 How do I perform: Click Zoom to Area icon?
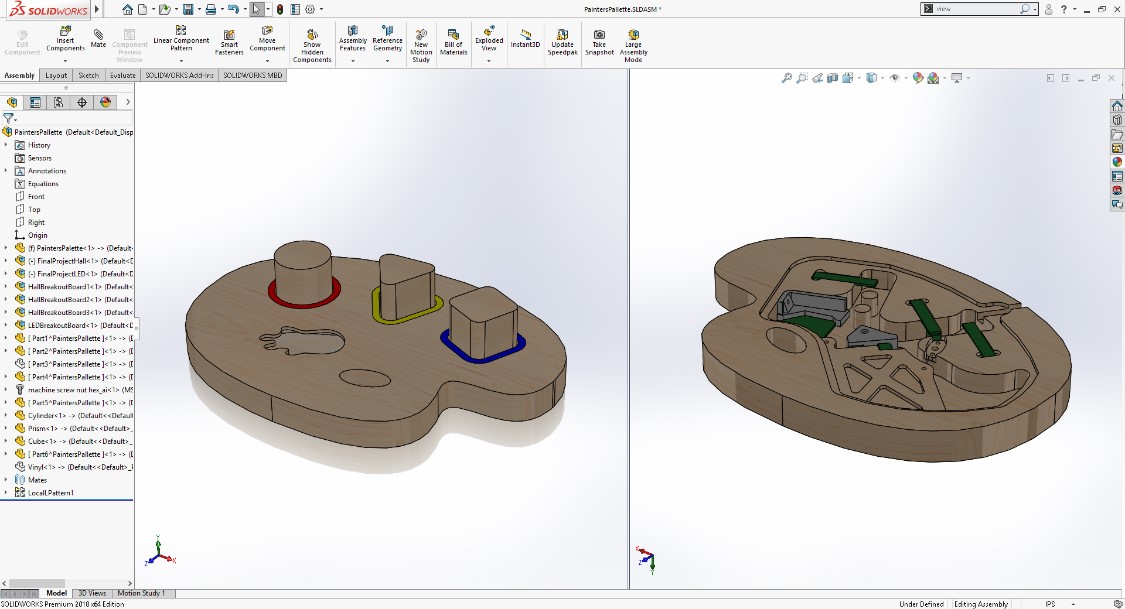(801, 77)
